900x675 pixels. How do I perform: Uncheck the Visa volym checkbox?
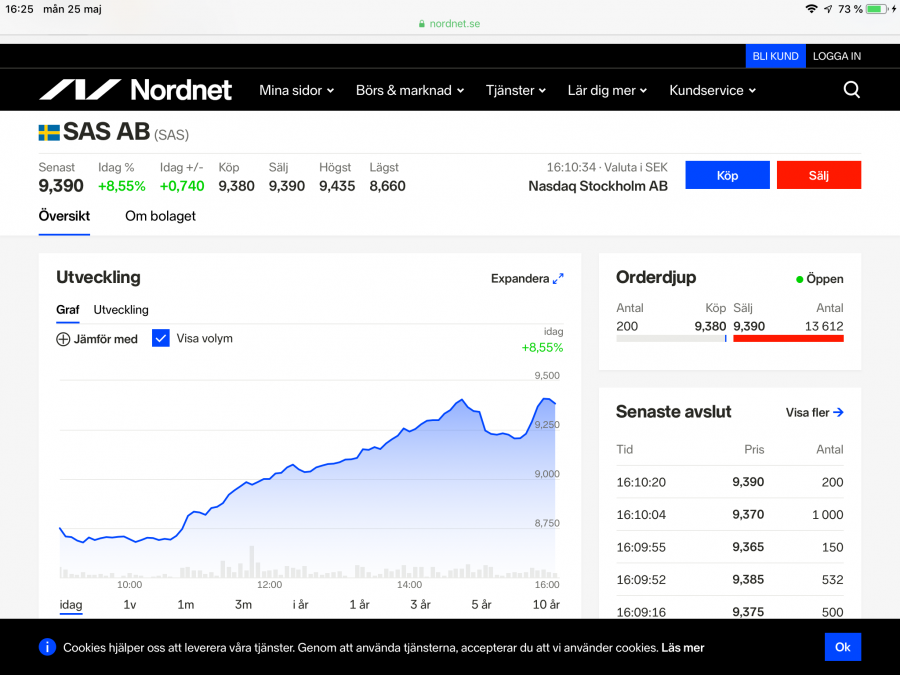(x=161, y=338)
